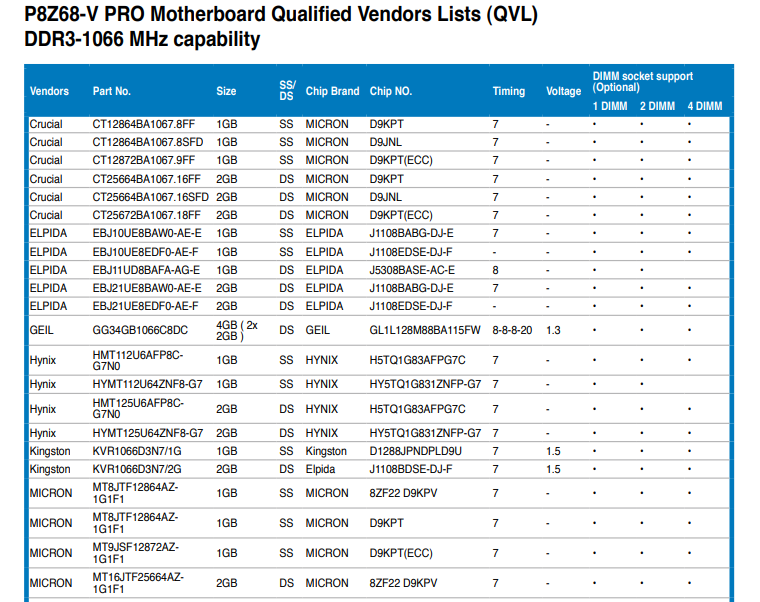This screenshot has height=602, width=760.
Task: Click chip number H5TQ1G83AFPG7C in HMT112U6AFP8C-G7N0 row
Action: tap(417, 360)
